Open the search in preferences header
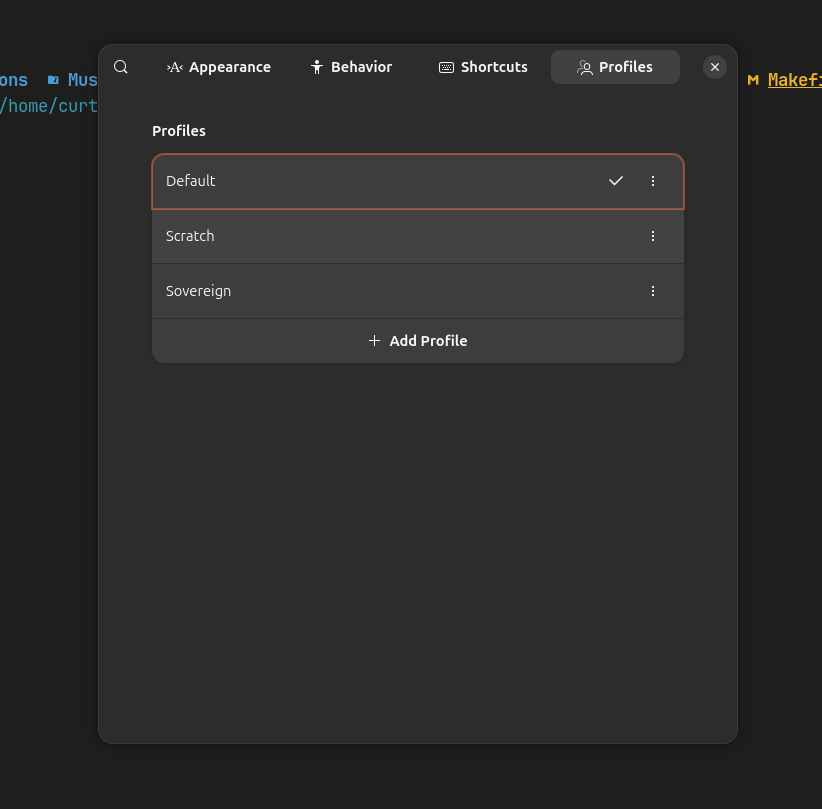The height and width of the screenshot is (809, 822). tap(121, 67)
